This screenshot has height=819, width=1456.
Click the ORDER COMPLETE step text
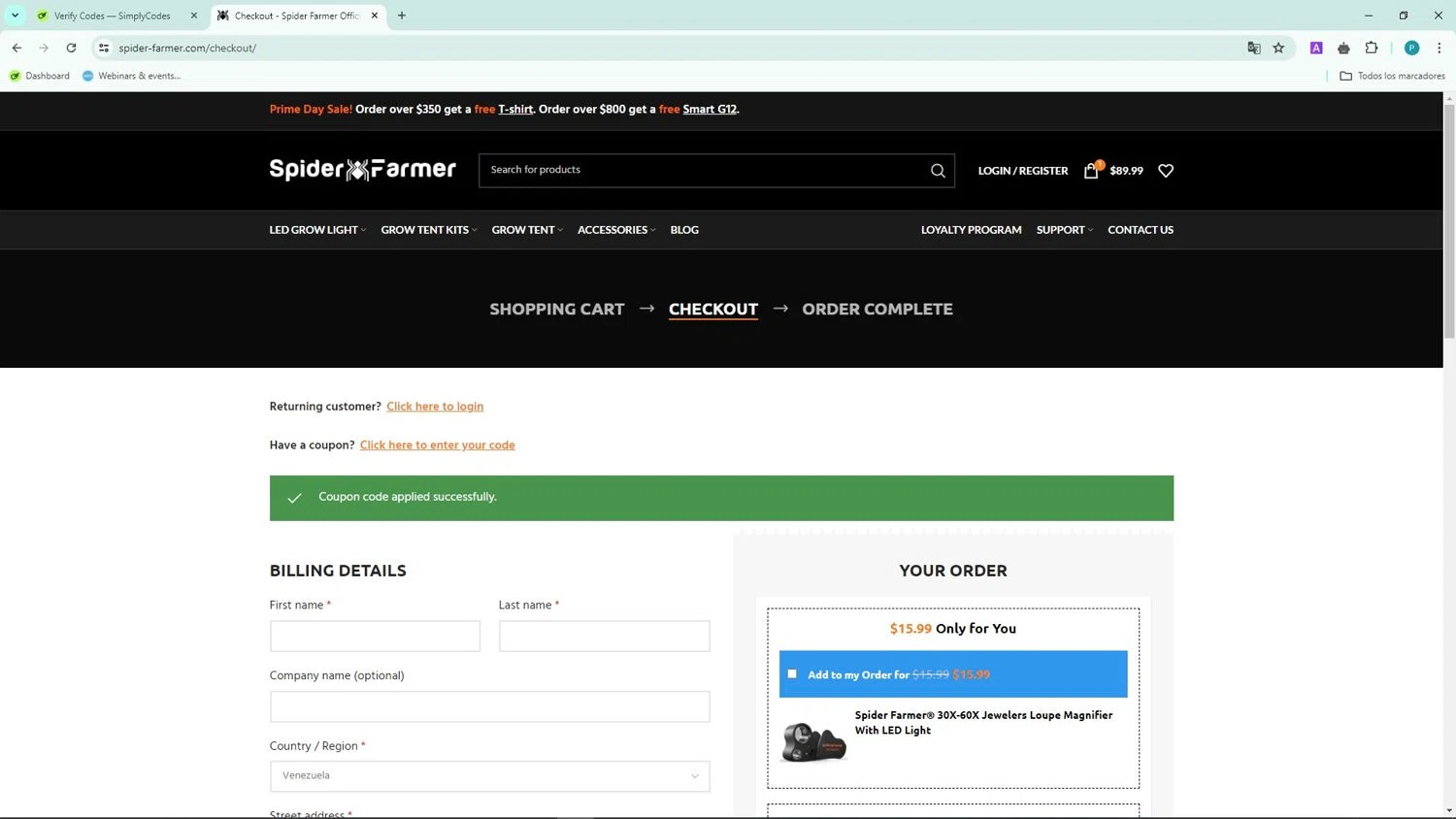(877, 309)
